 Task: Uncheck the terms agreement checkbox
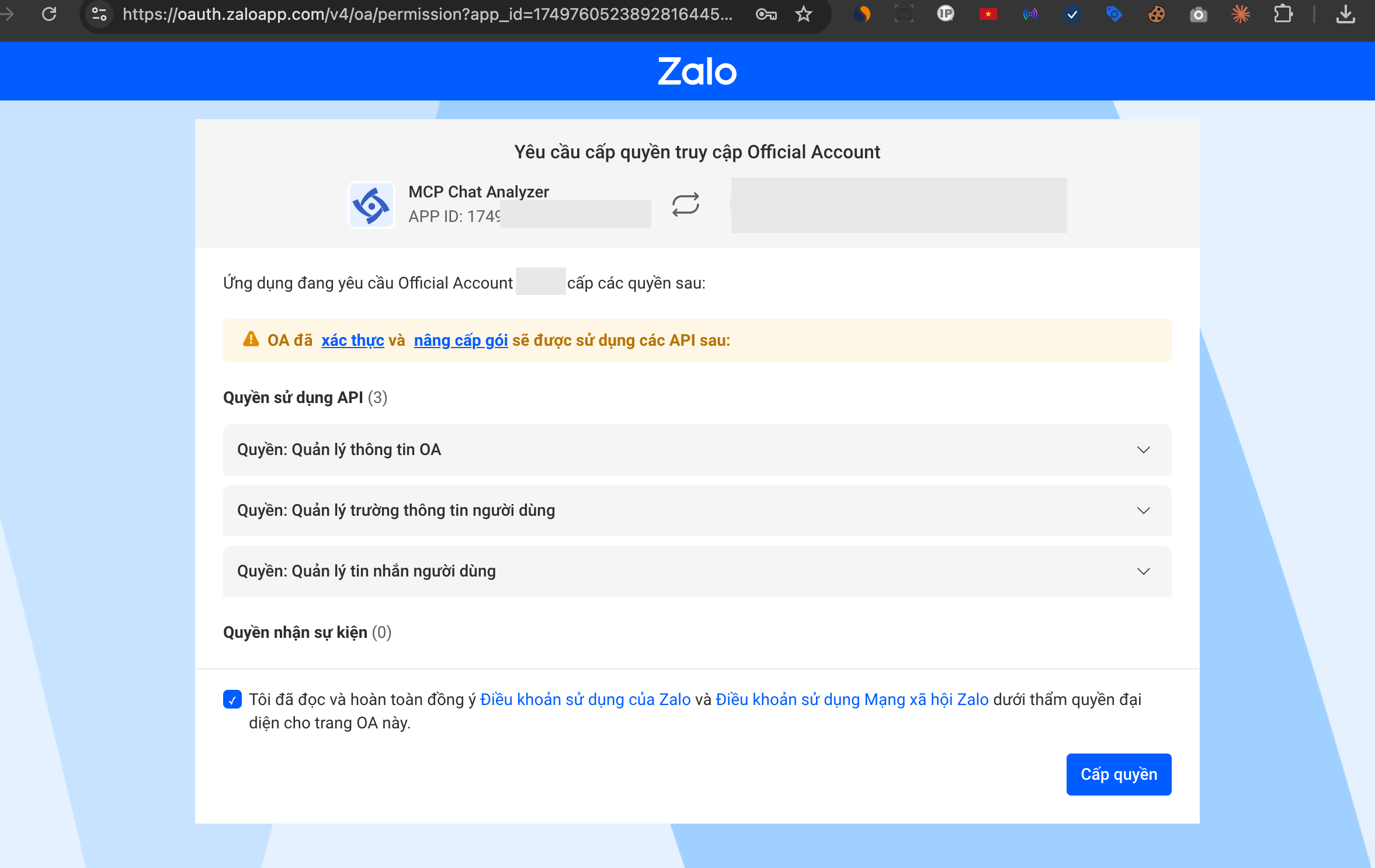232,700
